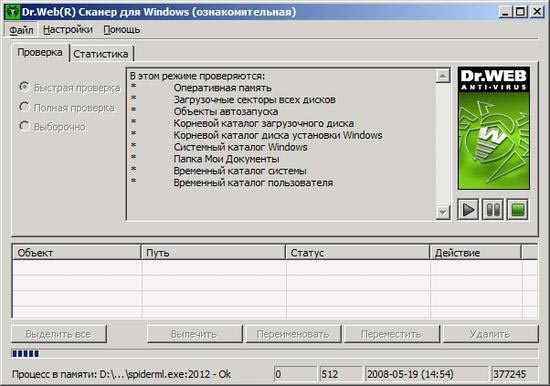Select Быстрая проверка radio option

click(x=24, y=87)
